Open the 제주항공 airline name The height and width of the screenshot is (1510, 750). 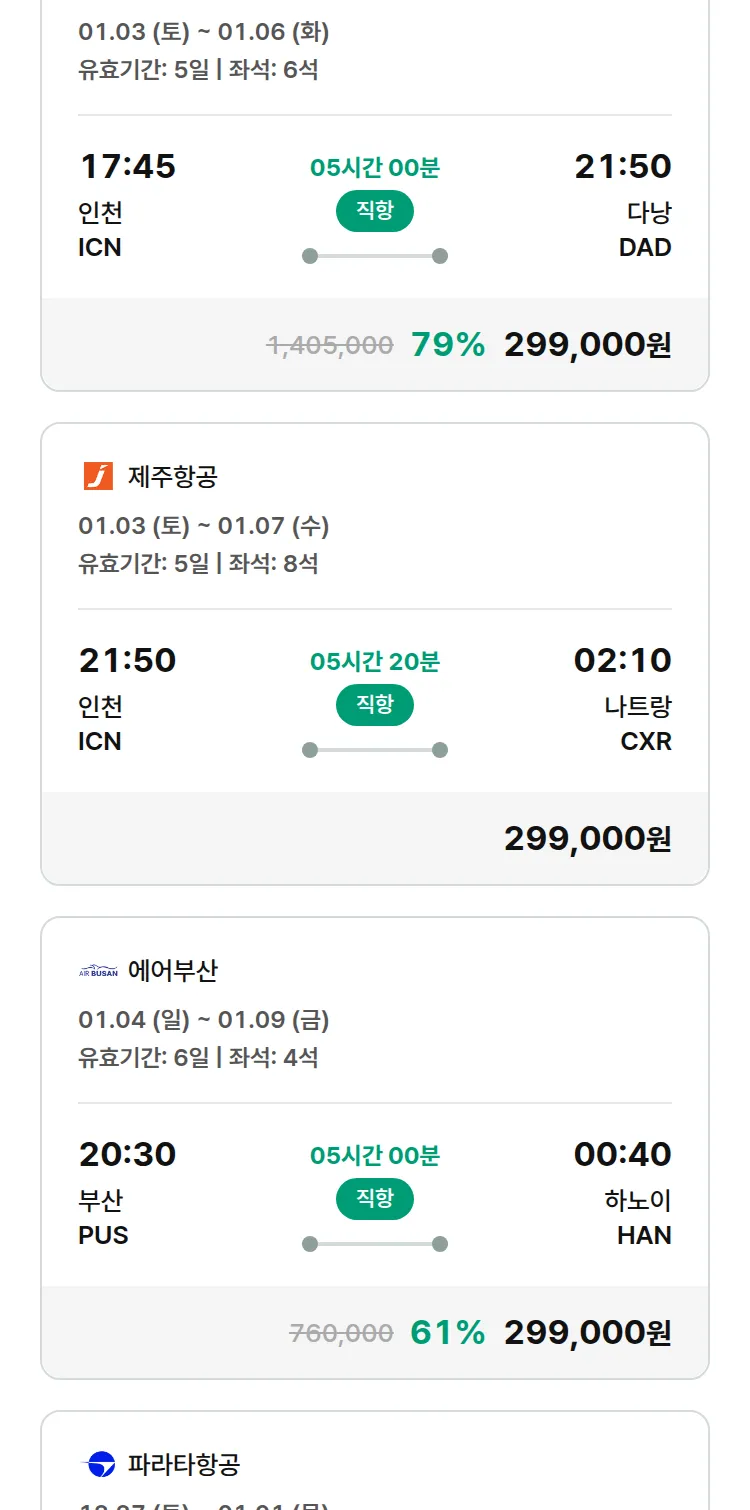[x=173, y=477]
